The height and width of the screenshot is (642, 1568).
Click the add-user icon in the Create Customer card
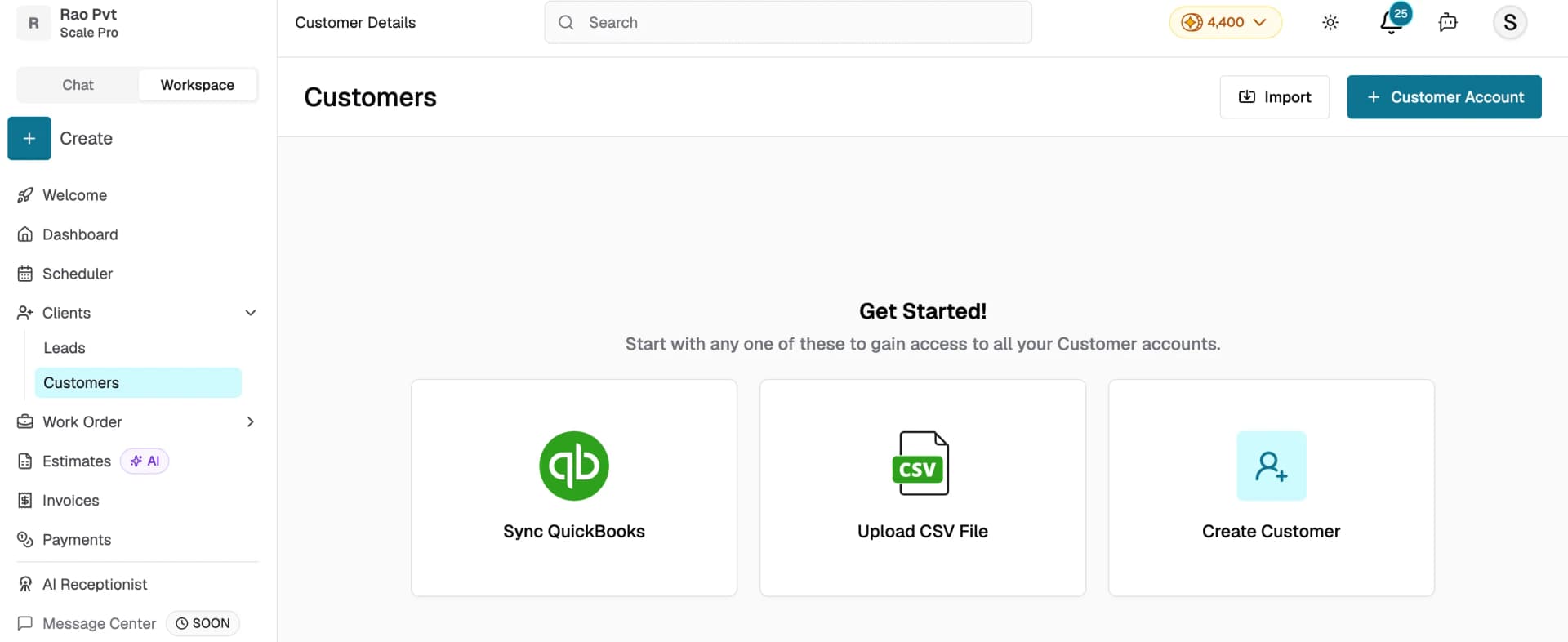pyautogui.click(x=1272, y=466)
